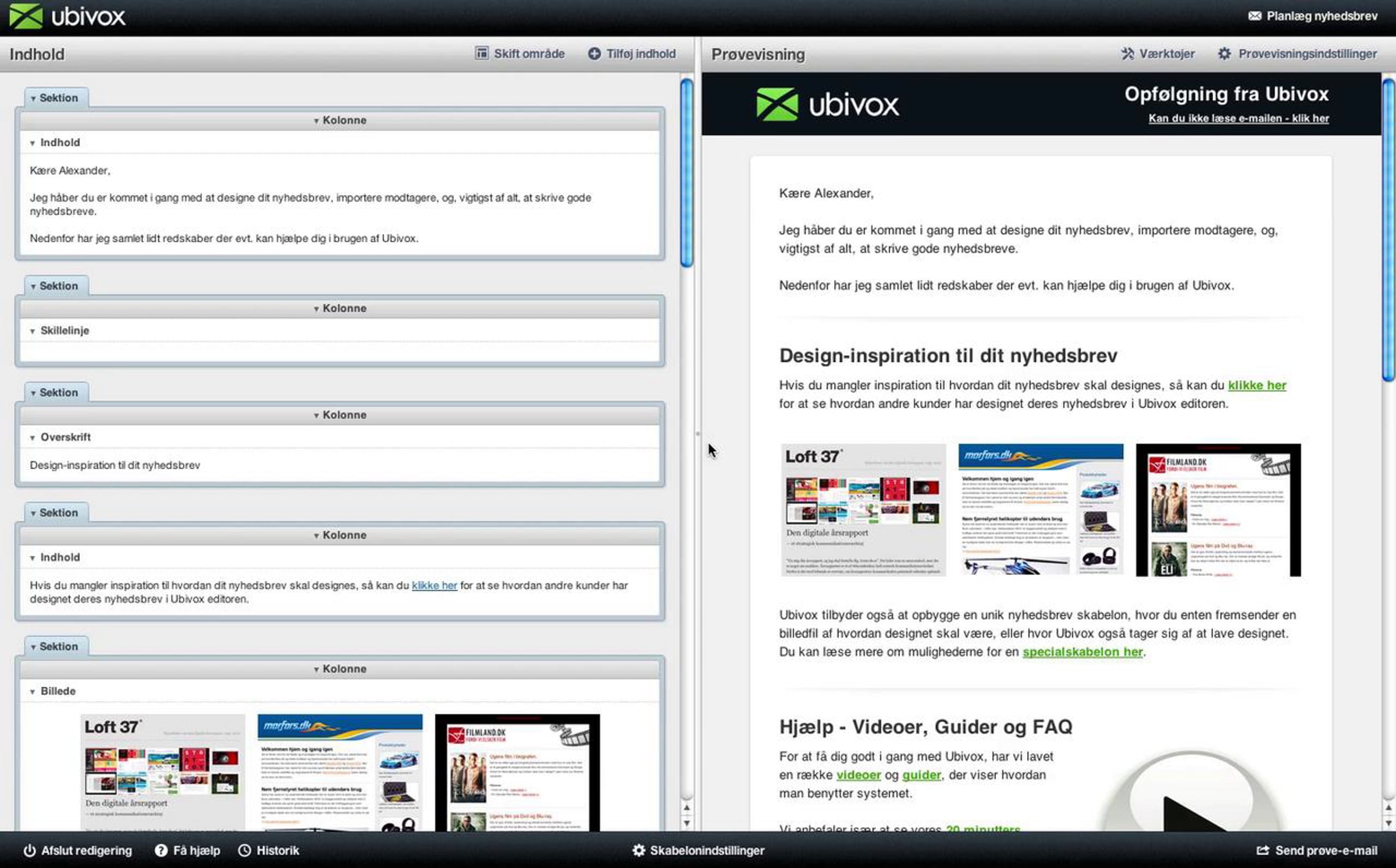The image size is (1396, 868).
Task: Open the 'guider' link in preview
Action: (x=921, y=775)
